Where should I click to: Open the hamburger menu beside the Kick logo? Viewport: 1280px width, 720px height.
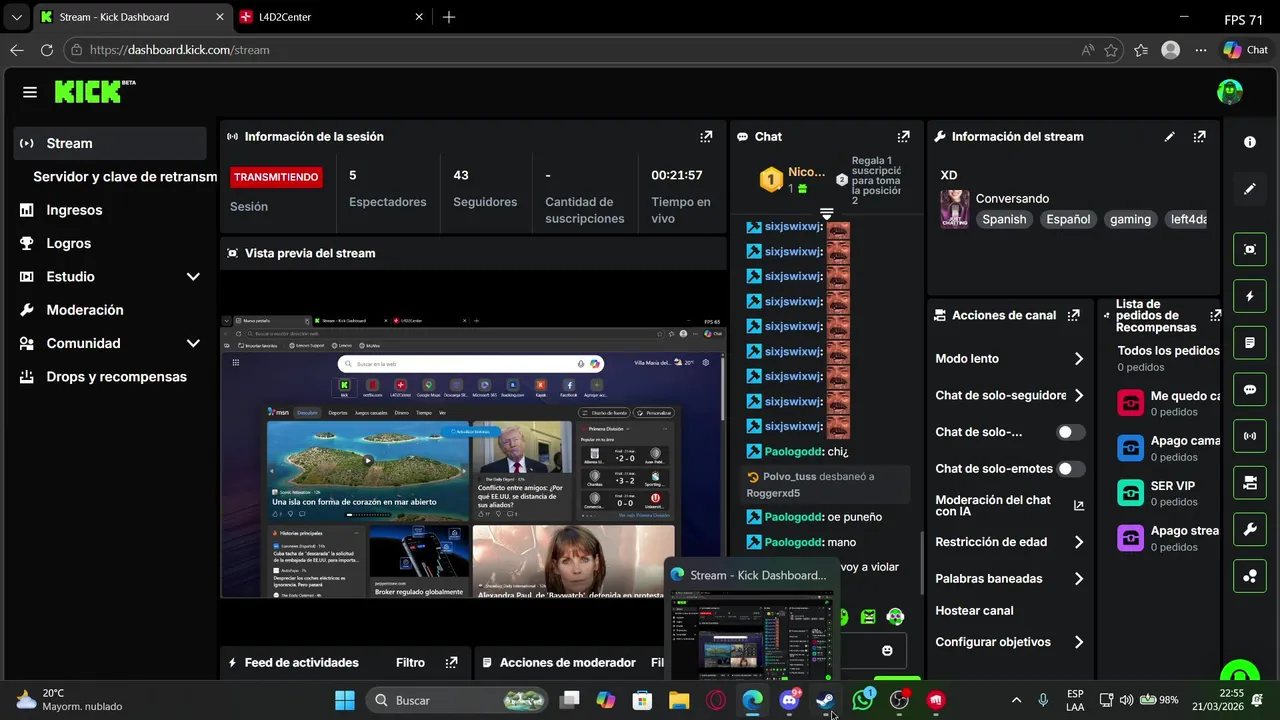point(30,92)
